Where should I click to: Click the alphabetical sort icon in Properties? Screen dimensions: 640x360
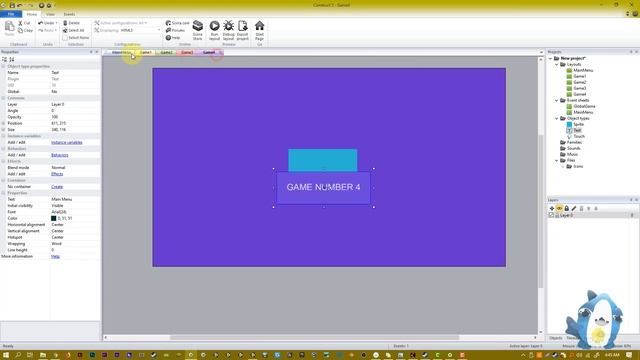[x=11, y=60]
